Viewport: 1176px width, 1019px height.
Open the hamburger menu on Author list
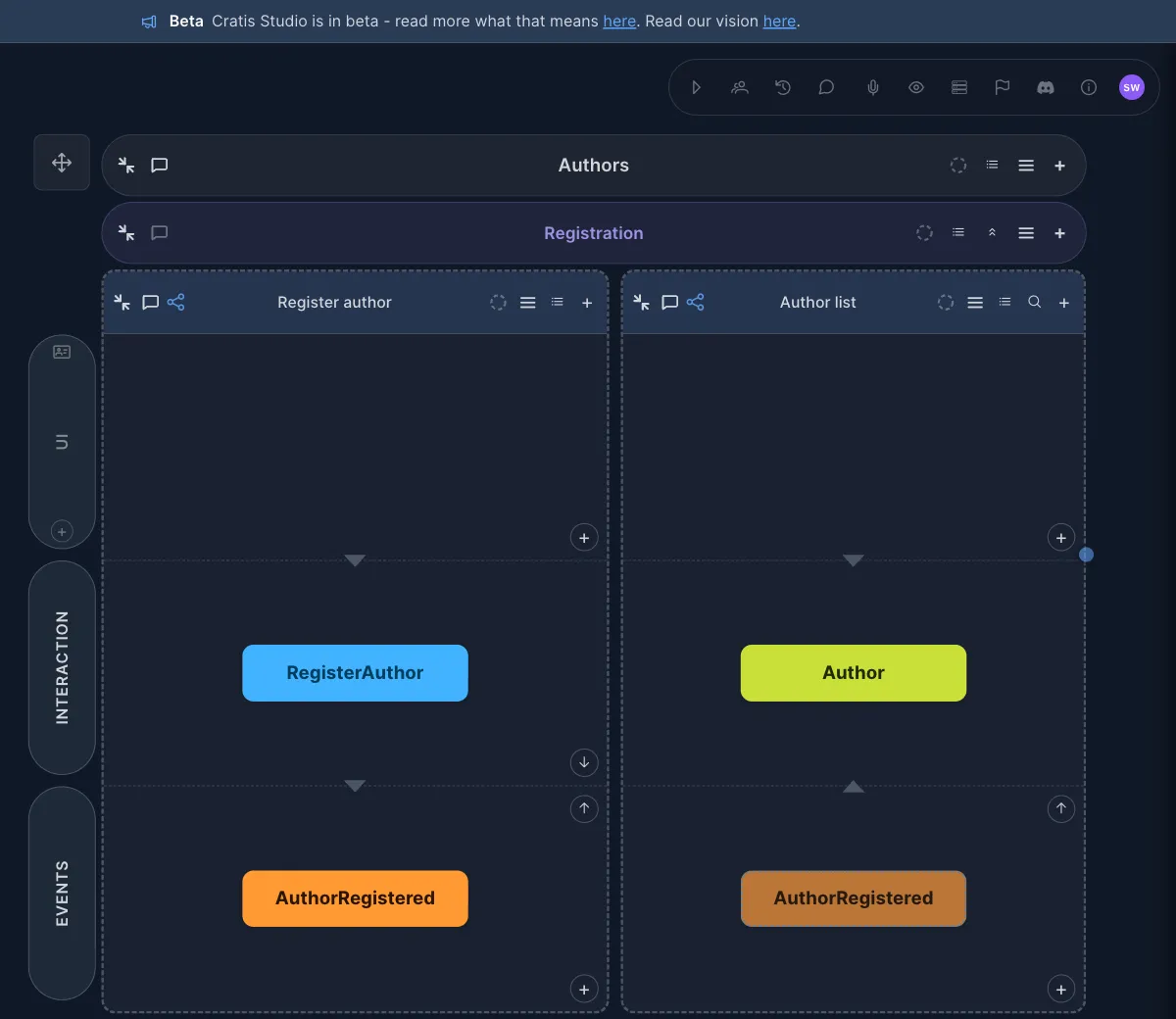(x=975, y=303)
